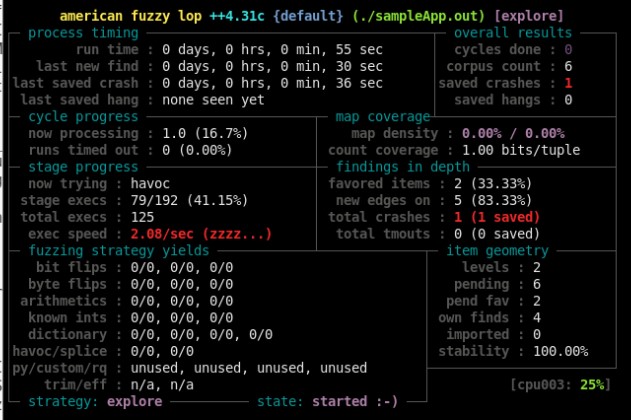Click the '++4.31c' version text
This screenshot has height=420, width=631.
237,16
